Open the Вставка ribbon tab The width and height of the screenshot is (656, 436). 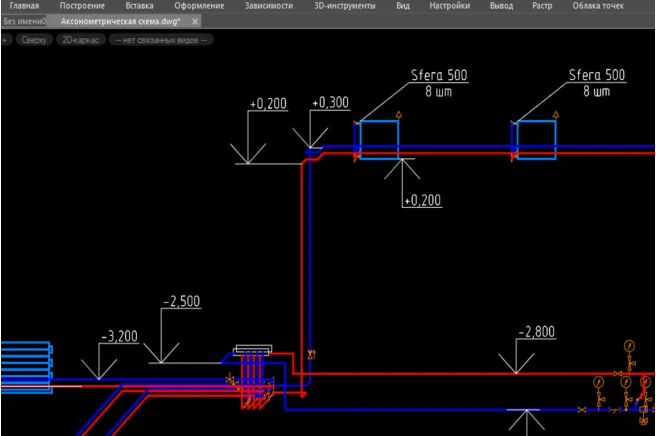pyautogui.click(x=139, y=6)
